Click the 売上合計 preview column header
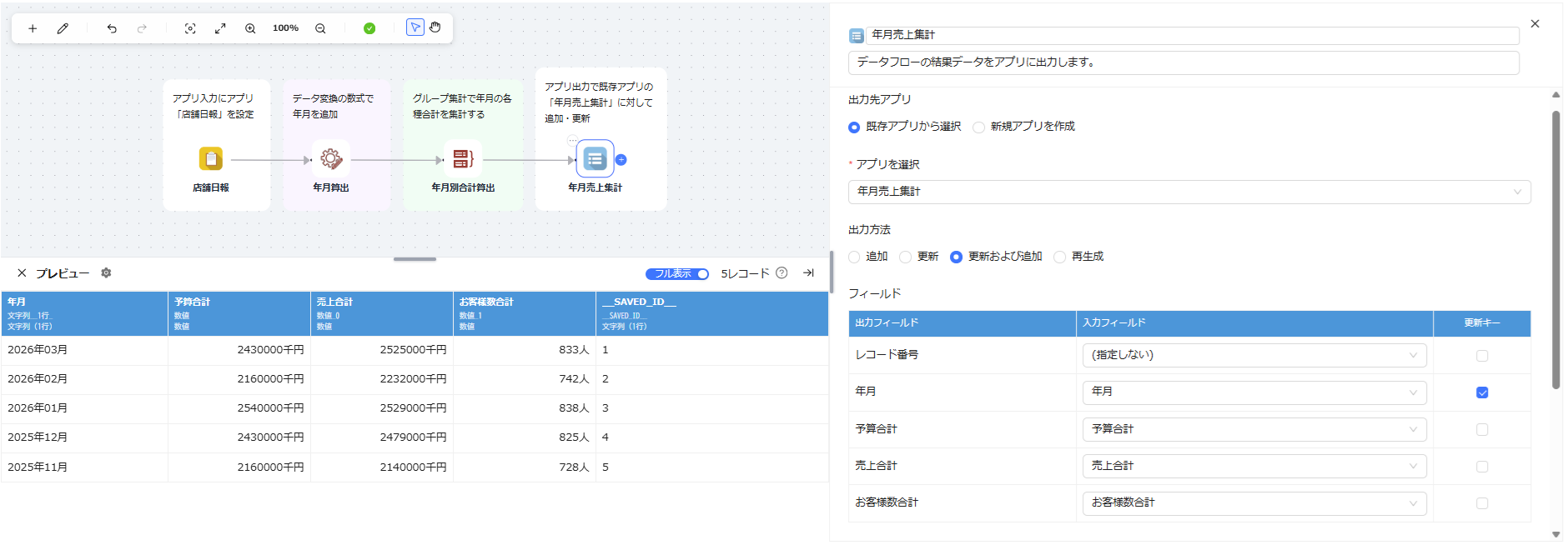This screenshot has height=545, width=1568. pyautogui.click(x=382, y=313)
